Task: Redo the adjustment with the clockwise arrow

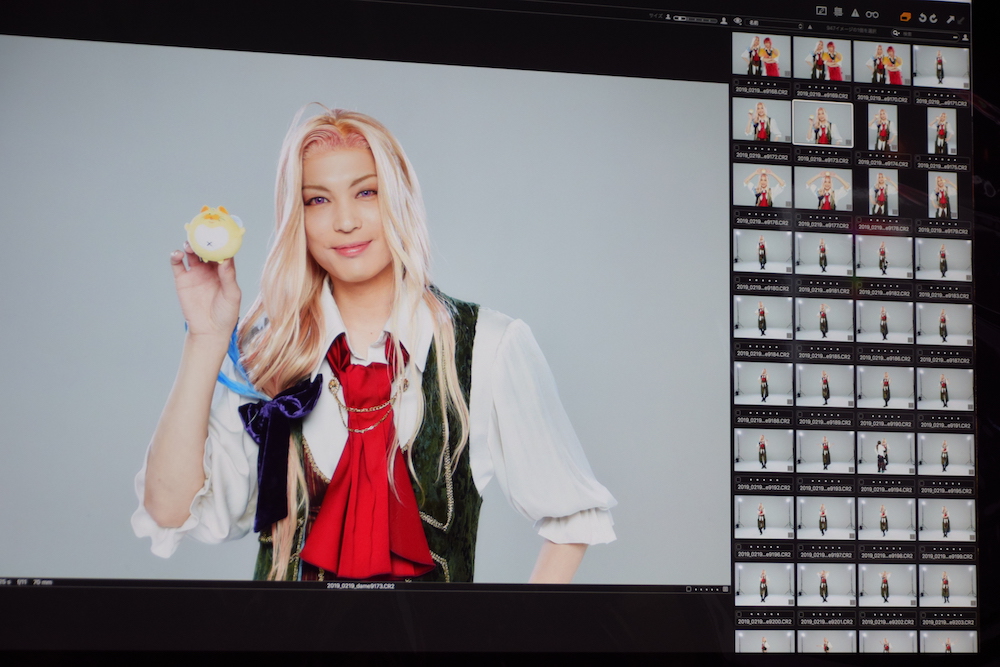Action: [933, 18]
